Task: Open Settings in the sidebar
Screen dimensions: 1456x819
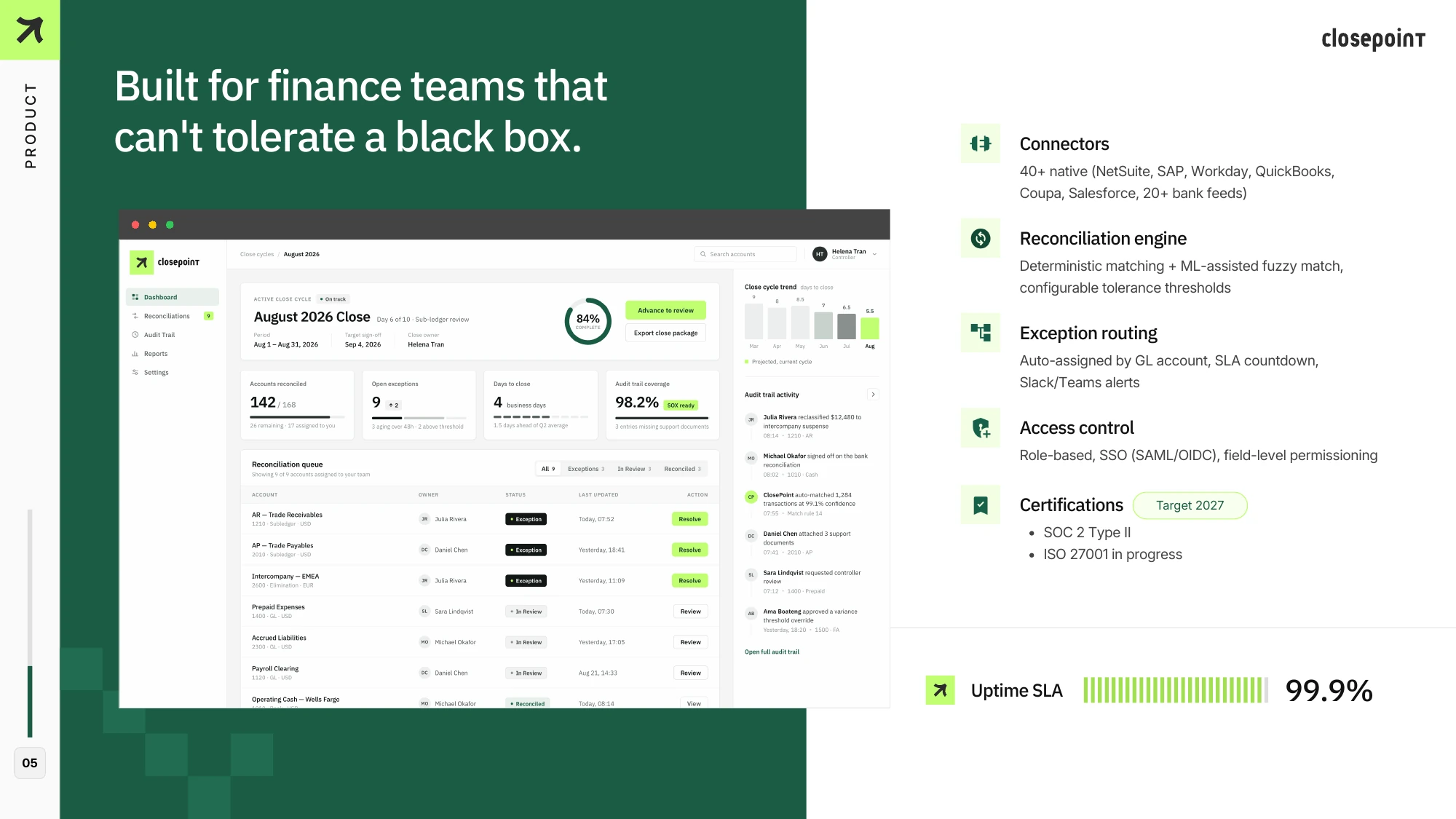Action: click(x=173, y=372)
